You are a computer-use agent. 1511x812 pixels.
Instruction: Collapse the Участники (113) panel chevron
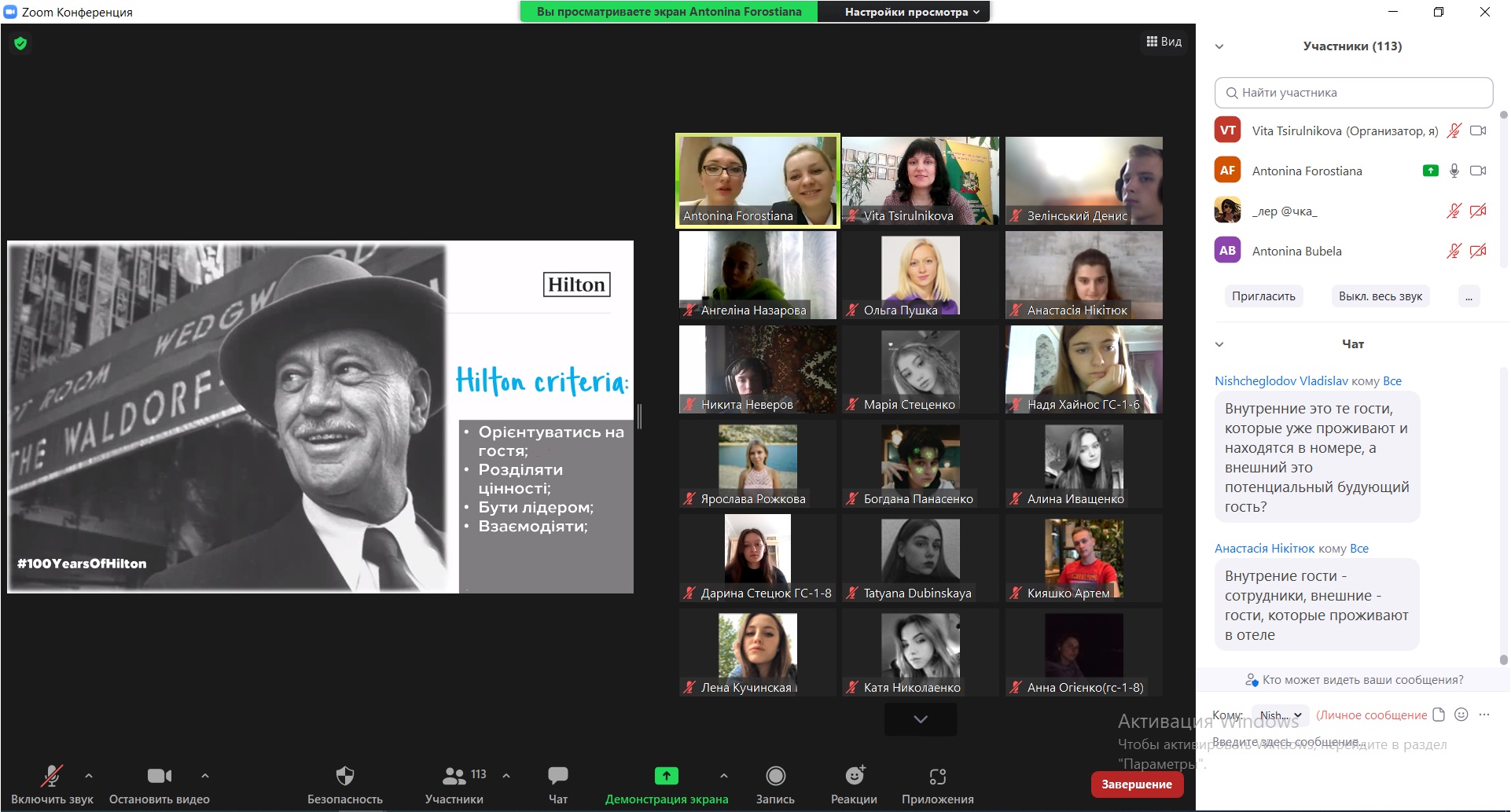[x=1219, y=46]
